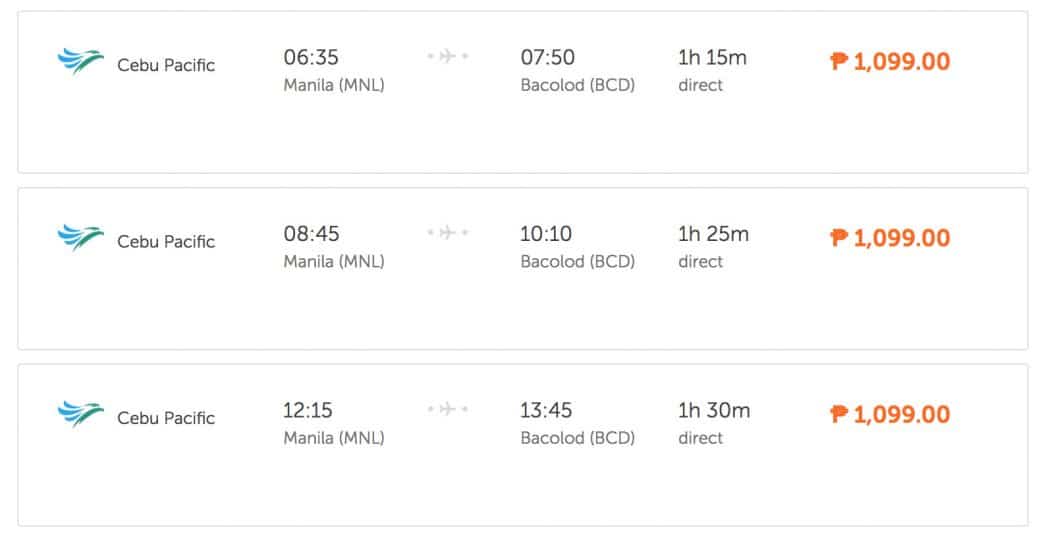Click the 06:35 departure time
Screen dimensions: 1042x536
[x=311, y=58]
